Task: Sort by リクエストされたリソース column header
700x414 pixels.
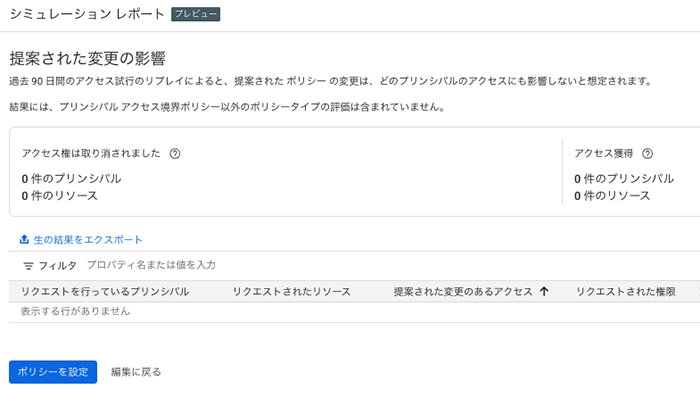Action: (x=291, y=292)
